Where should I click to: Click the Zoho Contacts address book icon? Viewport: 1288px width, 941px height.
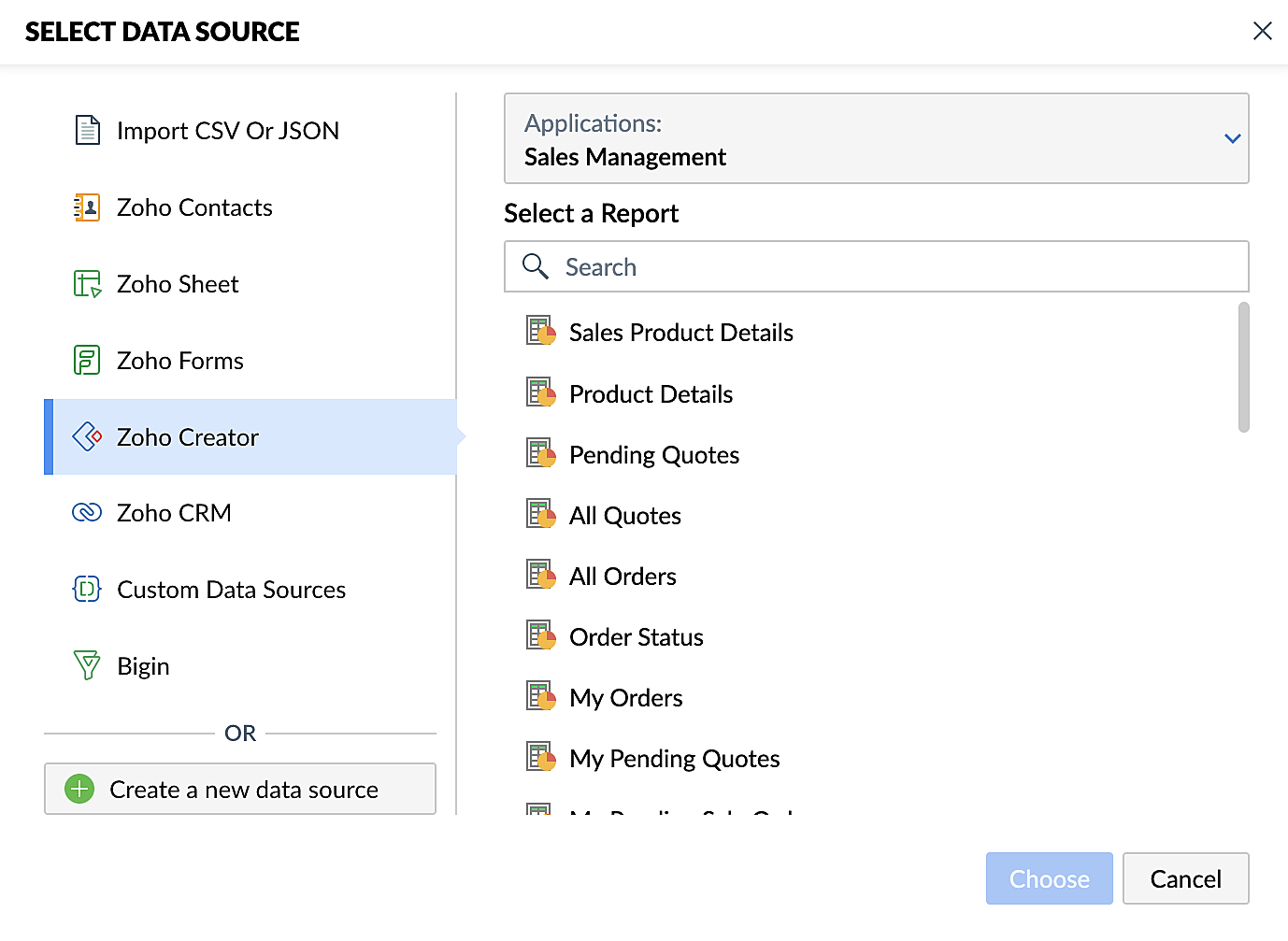click(x=87, y=207)
